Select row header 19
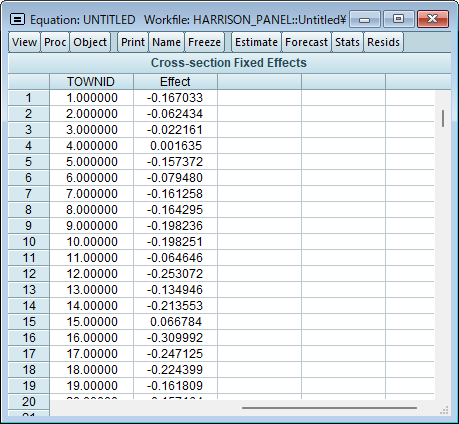This screenshot has height=424, width=459. click(x=29, y=386)
